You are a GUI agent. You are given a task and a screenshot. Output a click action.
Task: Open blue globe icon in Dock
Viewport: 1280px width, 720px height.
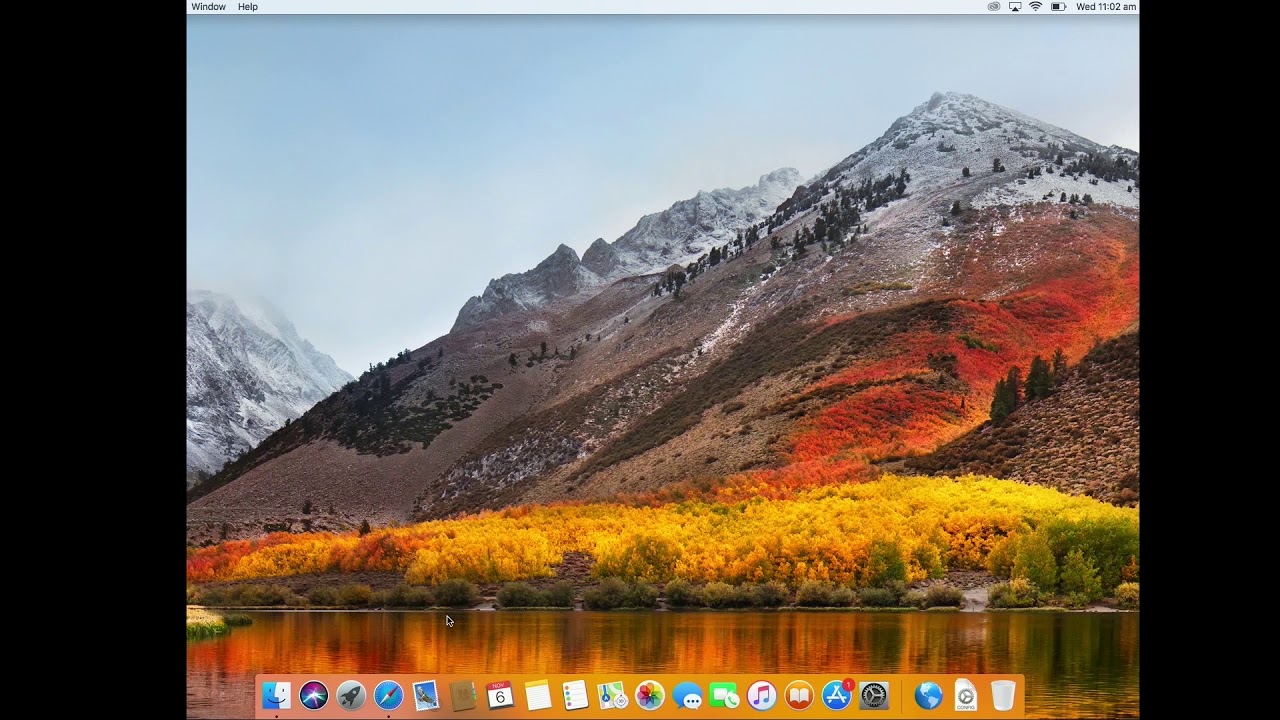click(928, 695)
